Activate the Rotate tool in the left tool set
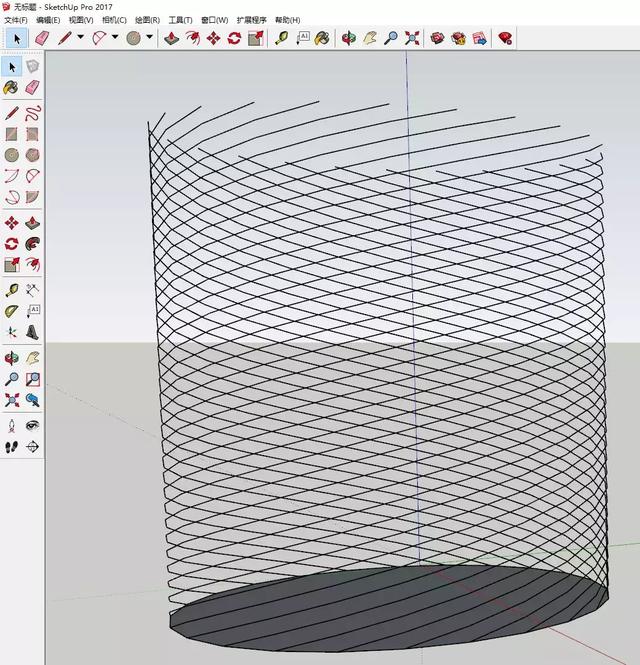640x665 pixels. coord(11,244)
